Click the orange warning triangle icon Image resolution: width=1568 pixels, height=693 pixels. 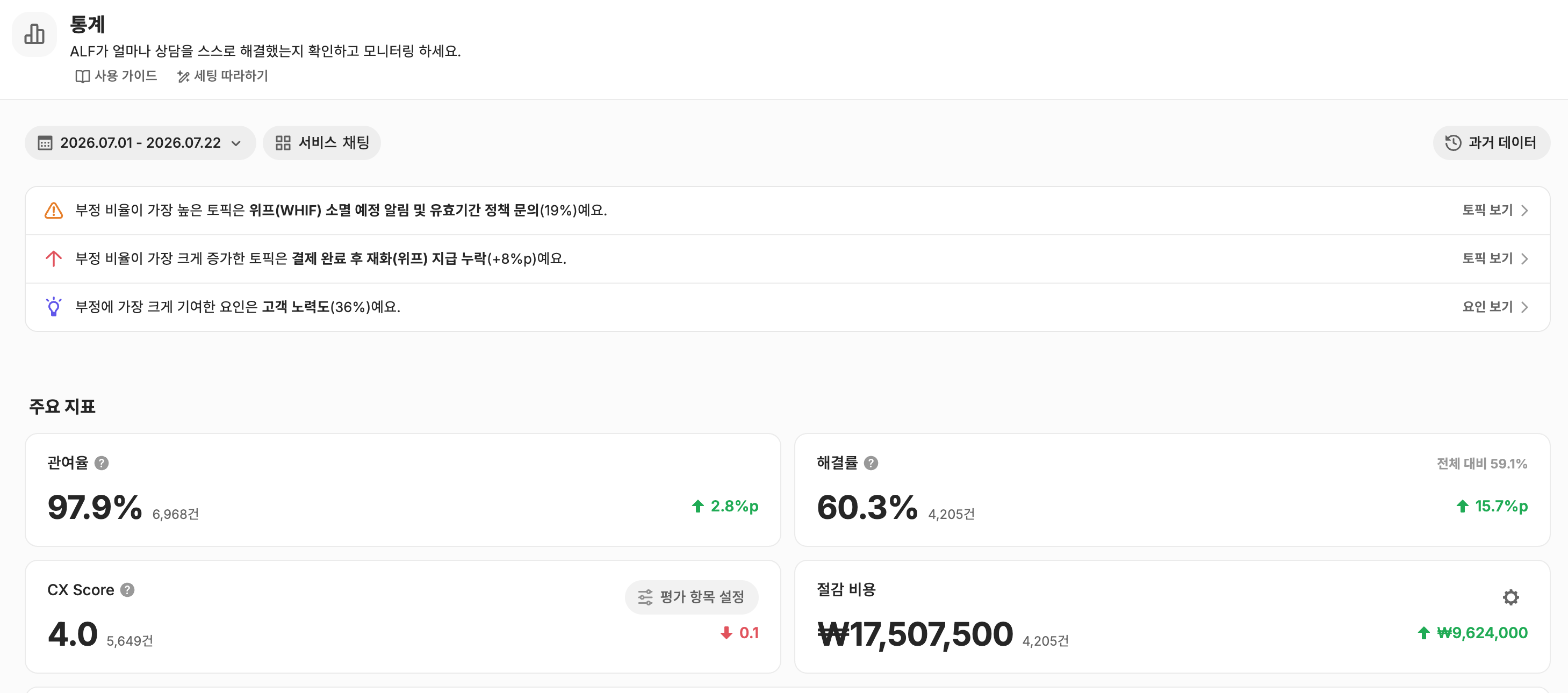coord(54,211)
